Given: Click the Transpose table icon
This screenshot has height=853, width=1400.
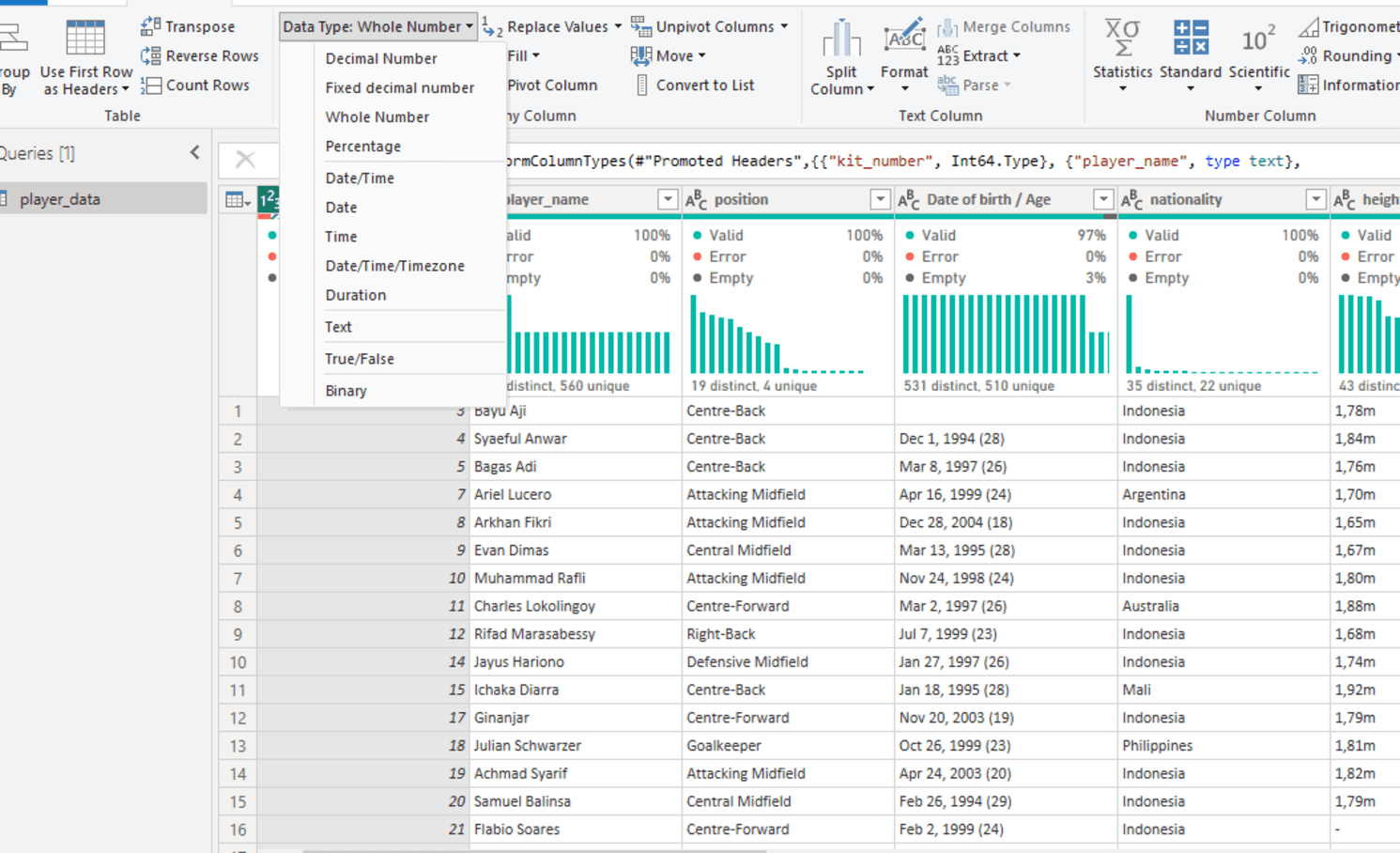Looking at the screenshot, I should click(x=150, y=26).
